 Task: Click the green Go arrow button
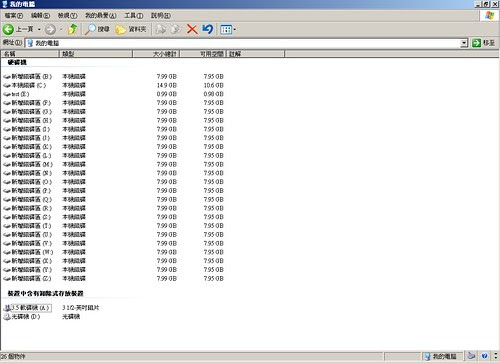(476, 43)
